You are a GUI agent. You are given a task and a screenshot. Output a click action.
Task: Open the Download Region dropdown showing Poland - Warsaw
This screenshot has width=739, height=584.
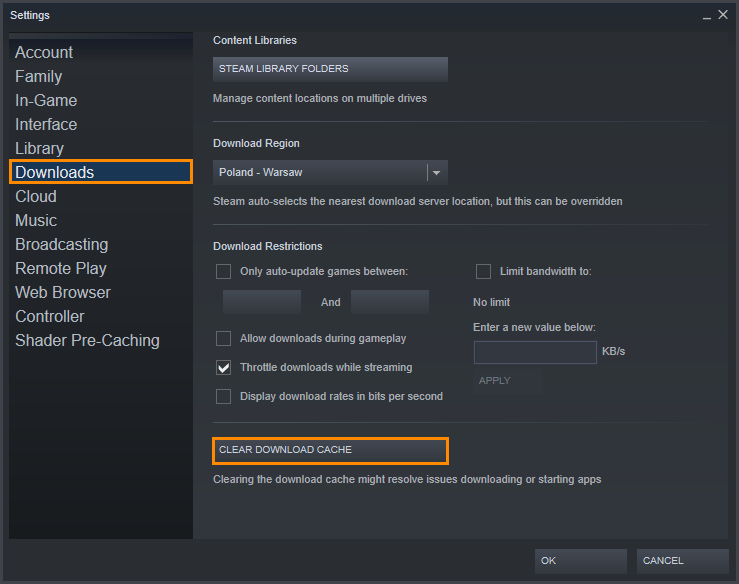pyautogui.click(x=330, y=173)
